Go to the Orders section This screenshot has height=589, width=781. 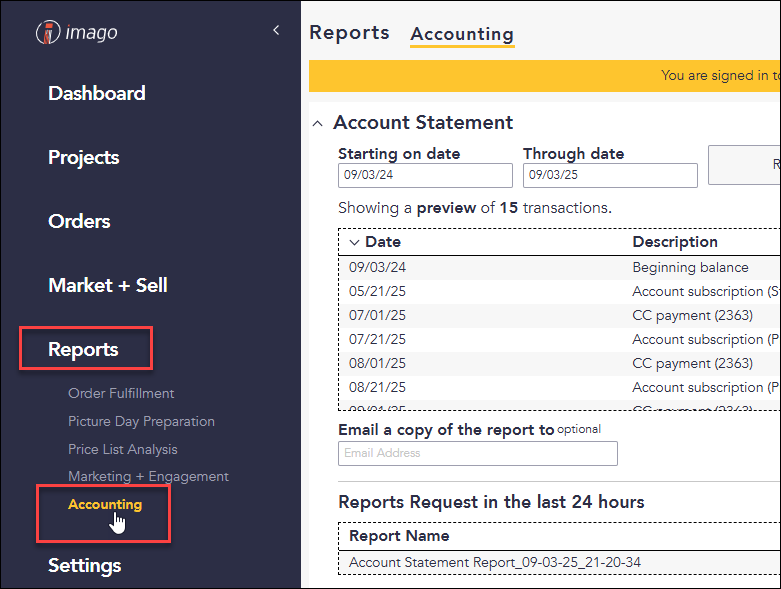[x=79, y=221]
